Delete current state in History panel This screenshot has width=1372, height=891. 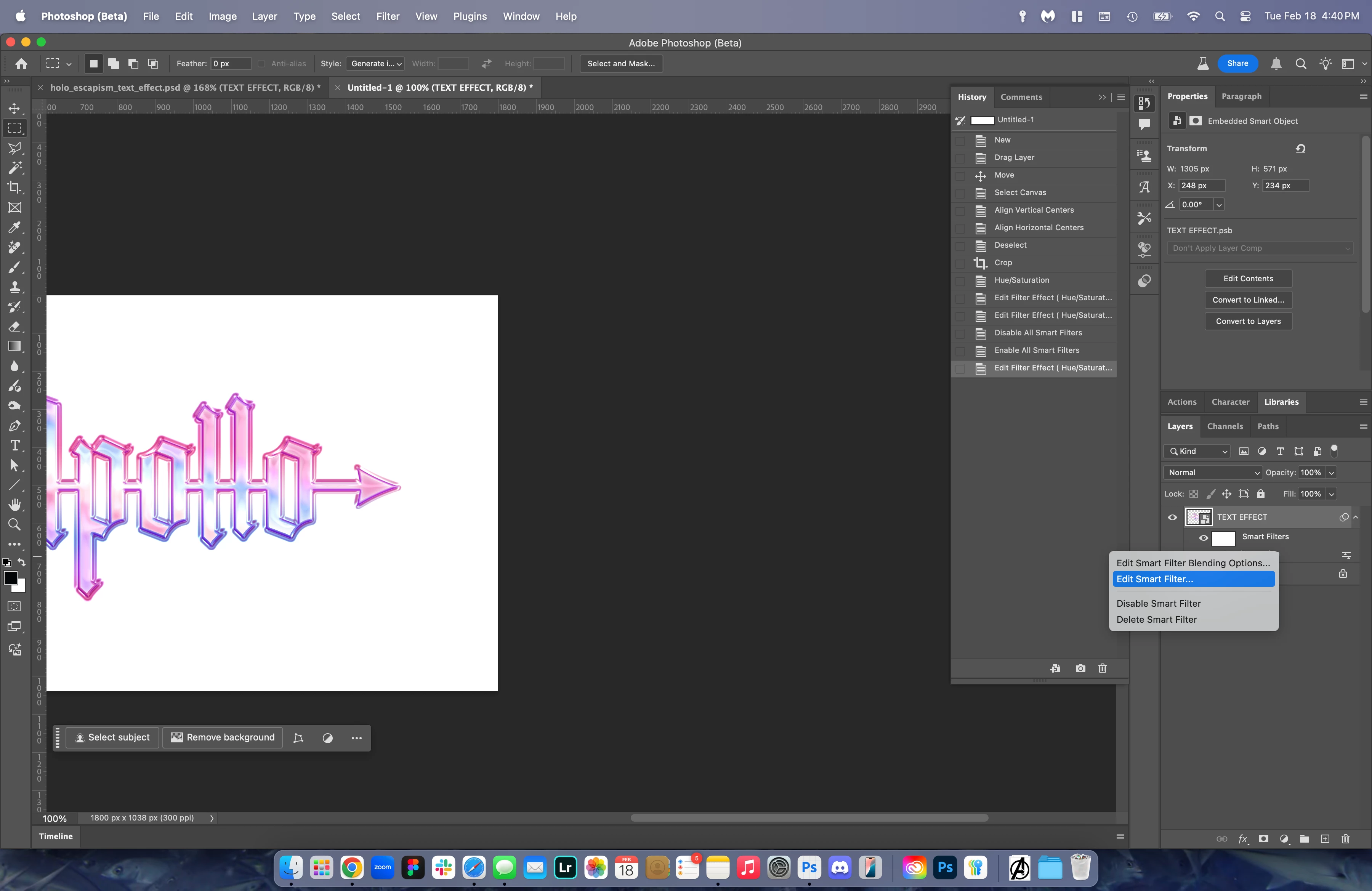[1102, 668]
